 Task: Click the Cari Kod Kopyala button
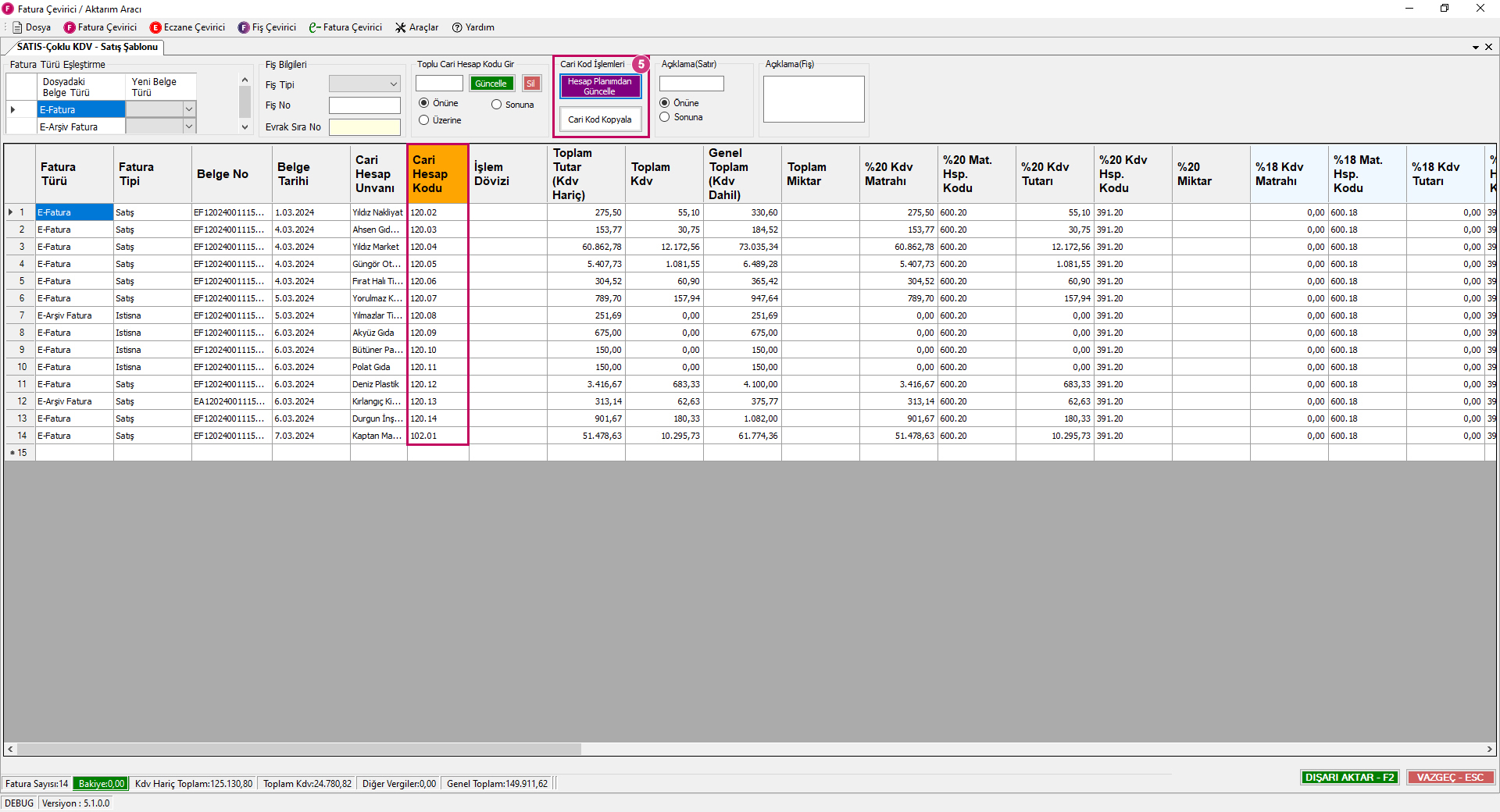tap(600, 119)
